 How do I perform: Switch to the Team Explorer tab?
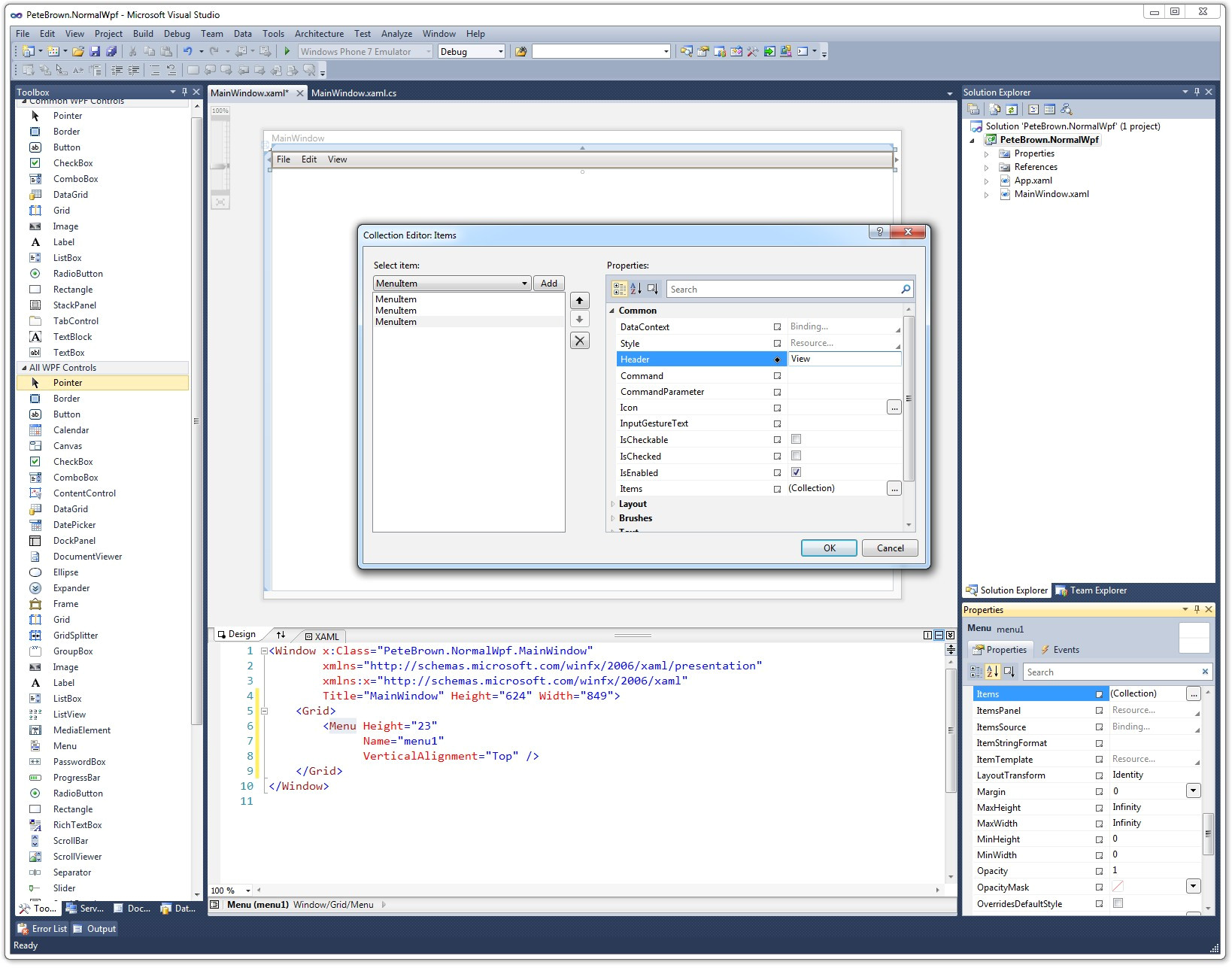[x=1091, y=590]
